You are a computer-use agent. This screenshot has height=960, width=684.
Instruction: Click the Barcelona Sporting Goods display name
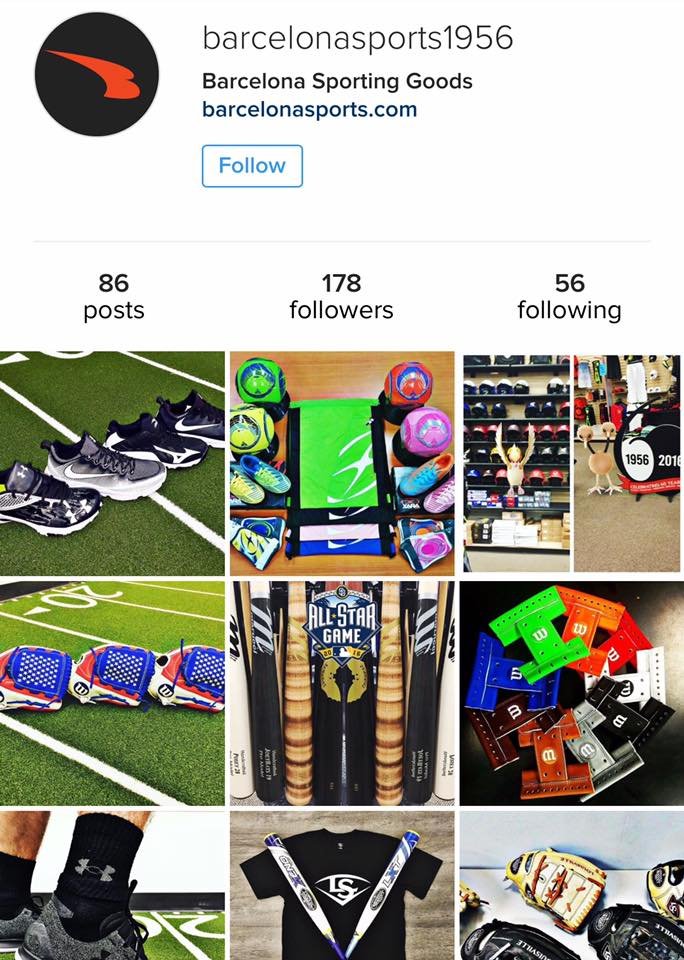point(337,81)
